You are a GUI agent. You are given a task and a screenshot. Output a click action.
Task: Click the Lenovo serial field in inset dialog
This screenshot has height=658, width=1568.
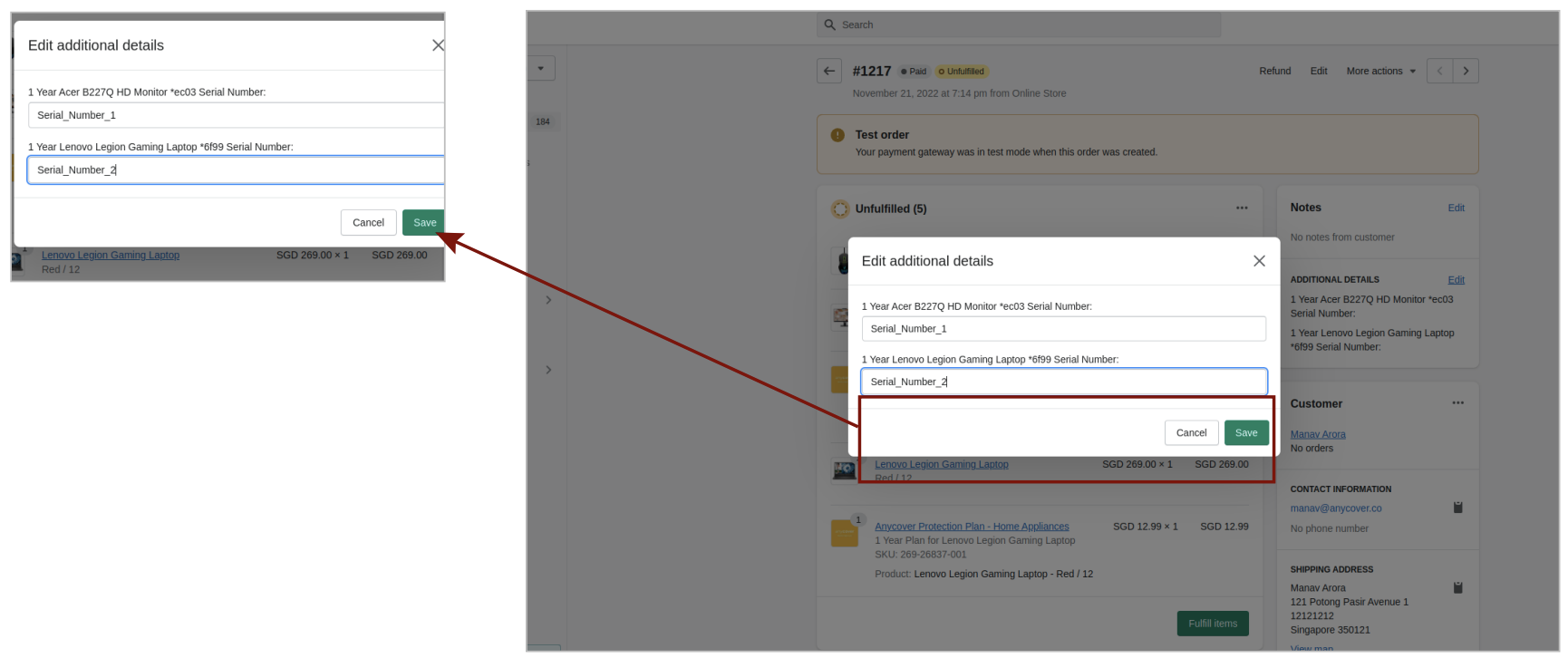(236, 169)
